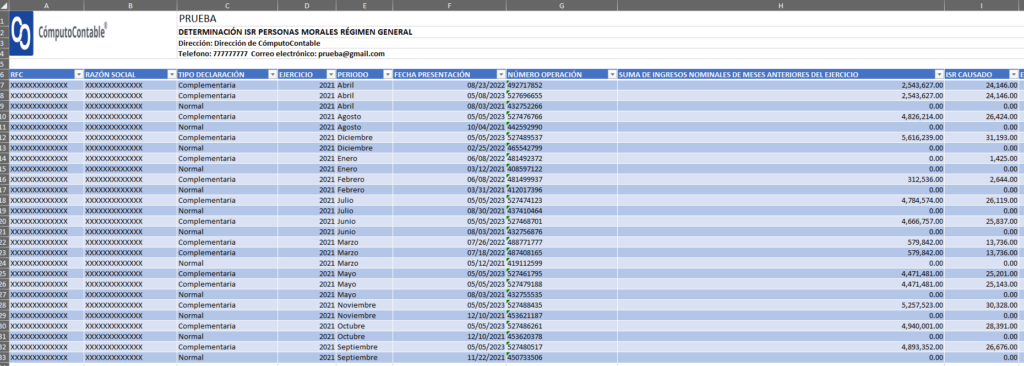Open the NÚMERO OPERACIÓN filter dropdown
The width and height of the screenshot is (1024, 366).
(612, 75)
